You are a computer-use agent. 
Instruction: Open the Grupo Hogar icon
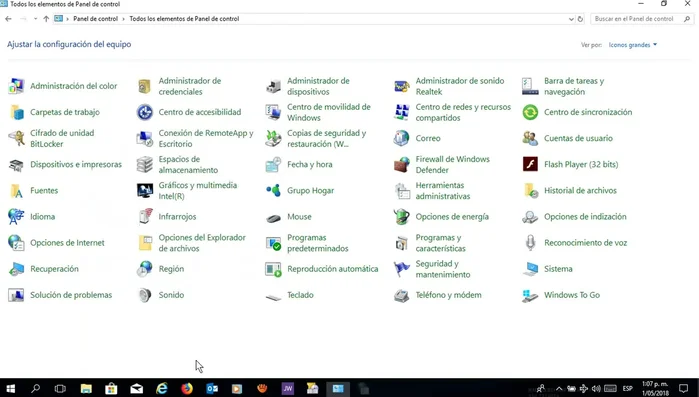(x=273, y=191)
